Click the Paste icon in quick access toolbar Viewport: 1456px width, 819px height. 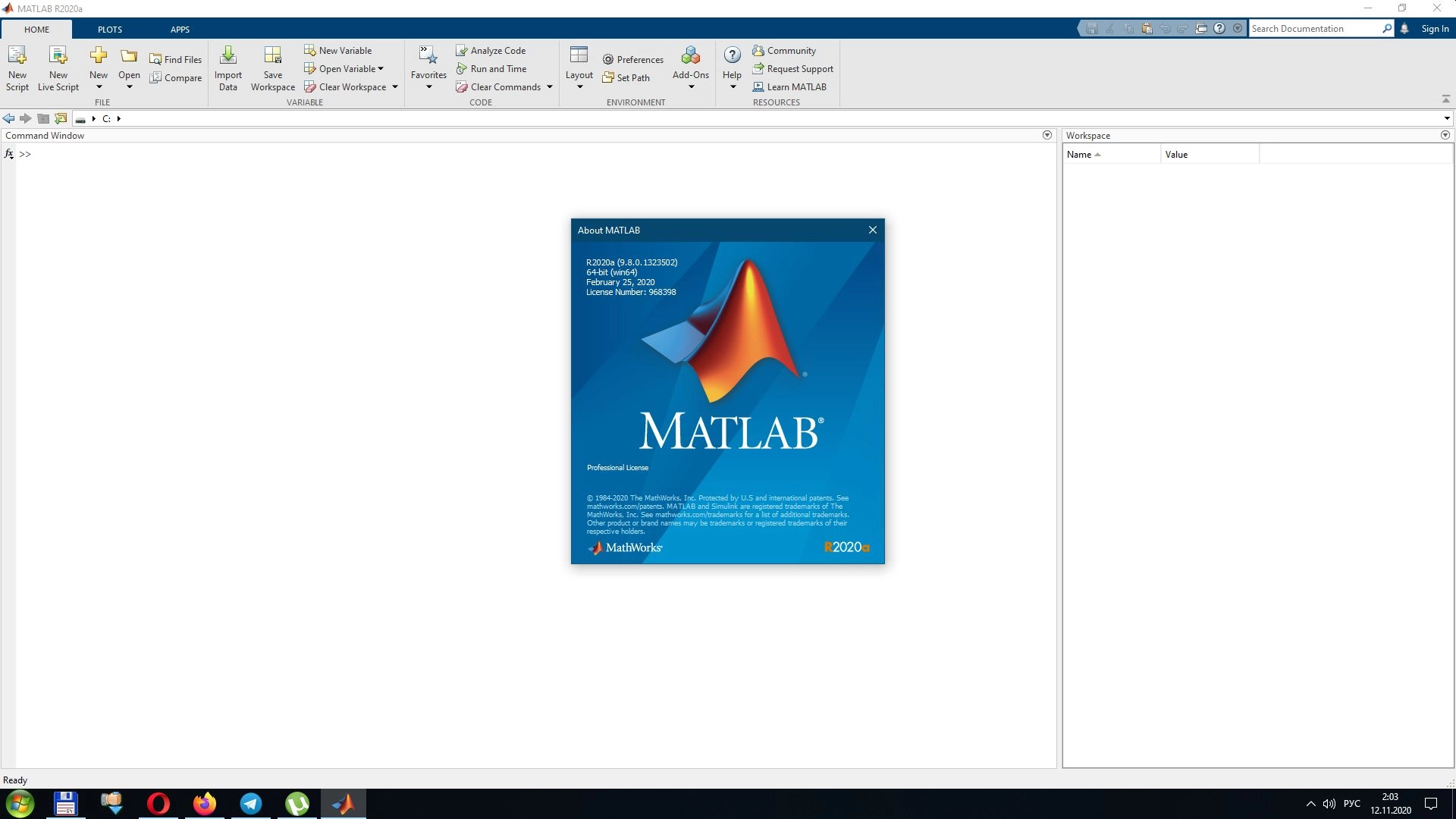[1147, 28]
